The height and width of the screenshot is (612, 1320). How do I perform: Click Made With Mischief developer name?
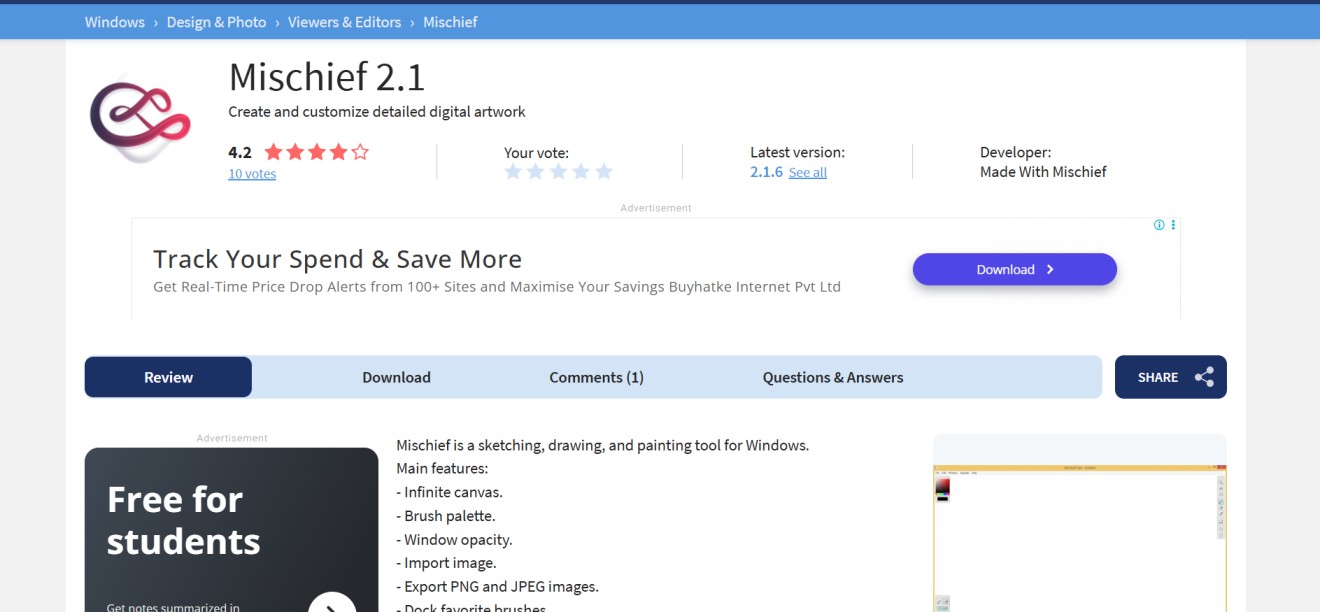(1043, 172)
